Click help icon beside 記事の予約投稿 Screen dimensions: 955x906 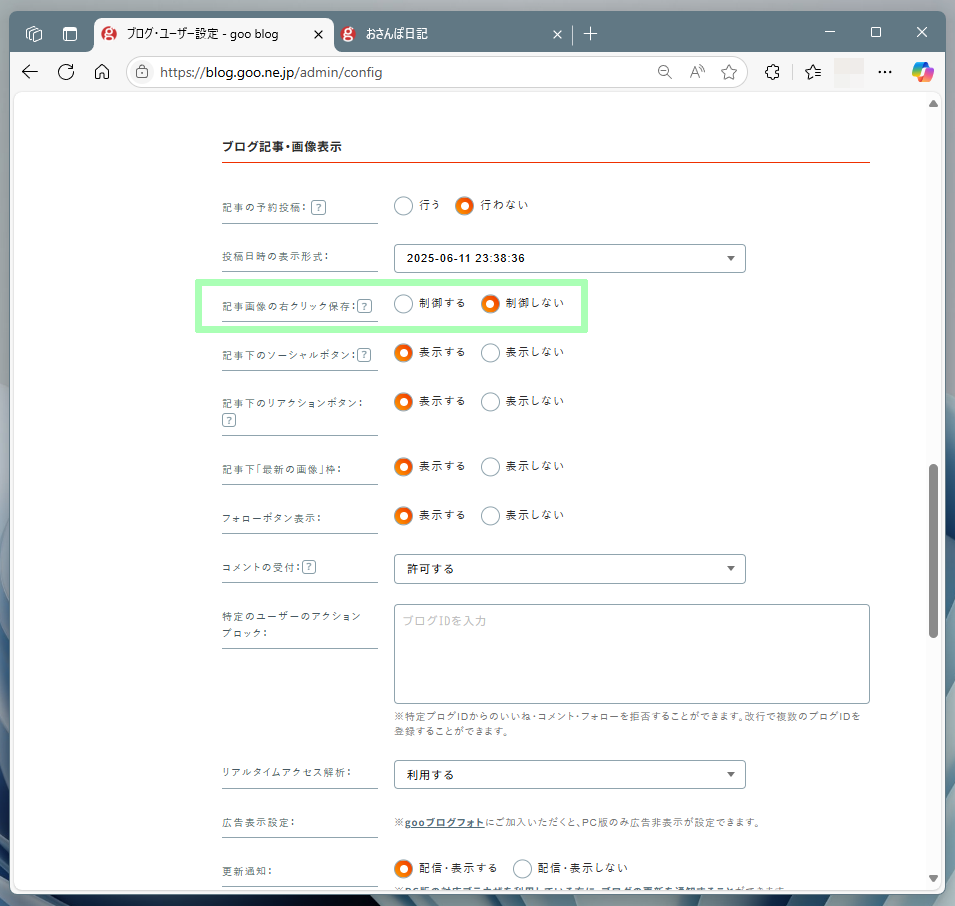coord(318,208)
